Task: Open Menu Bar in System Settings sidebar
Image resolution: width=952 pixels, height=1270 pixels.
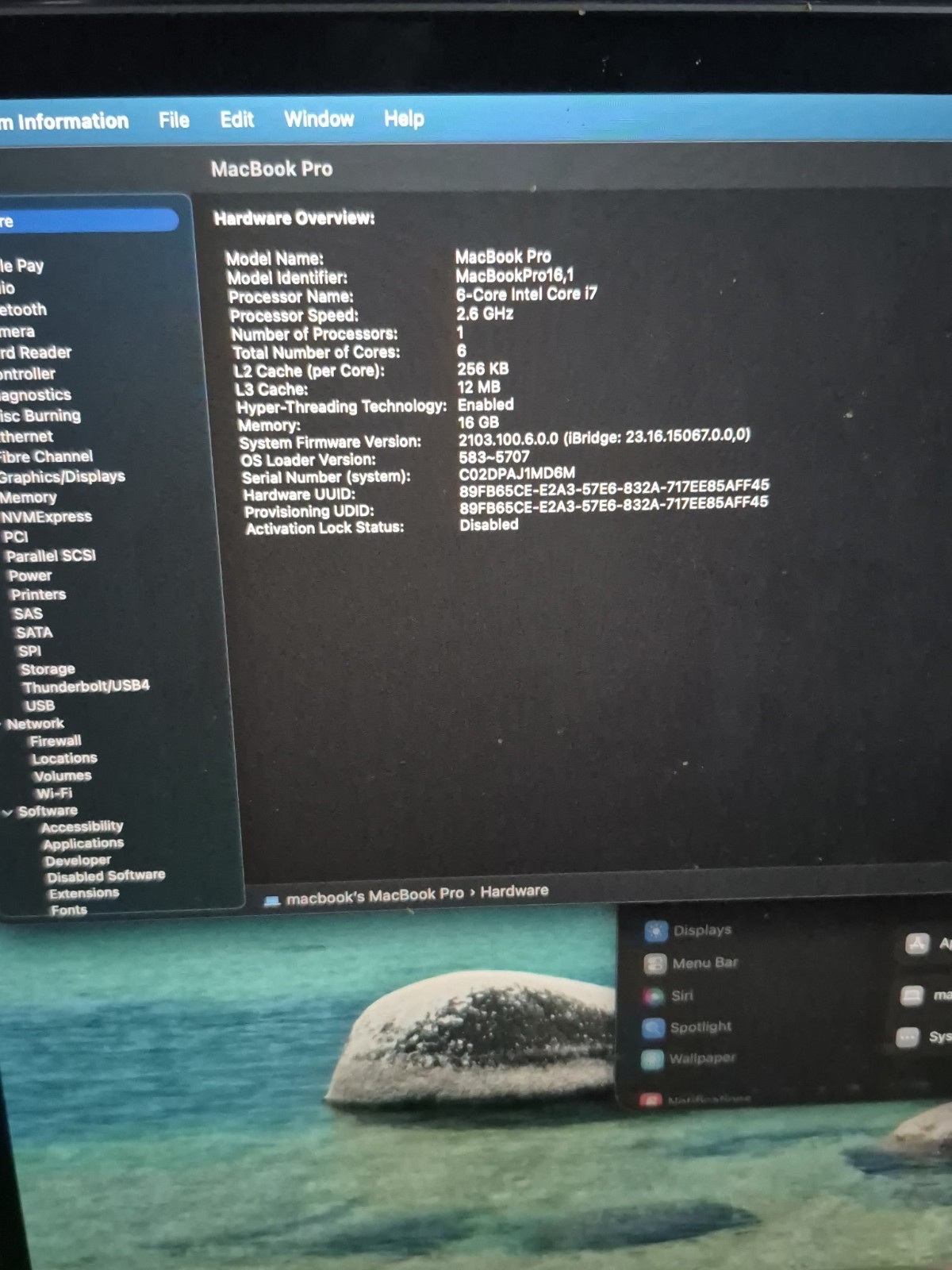Action: (x=704, y=963)
